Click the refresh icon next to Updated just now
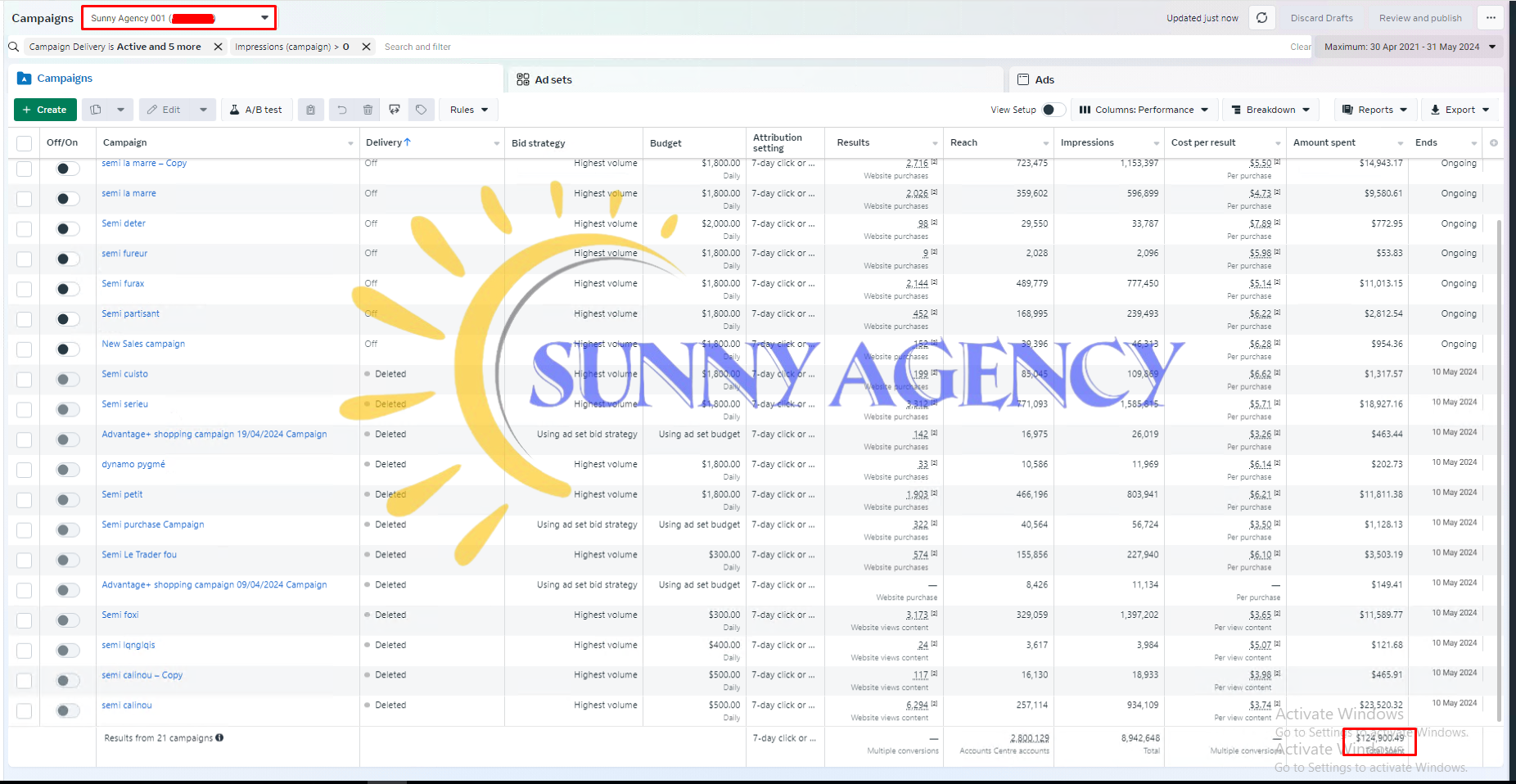1516x784 pixels. [1261, 18]
